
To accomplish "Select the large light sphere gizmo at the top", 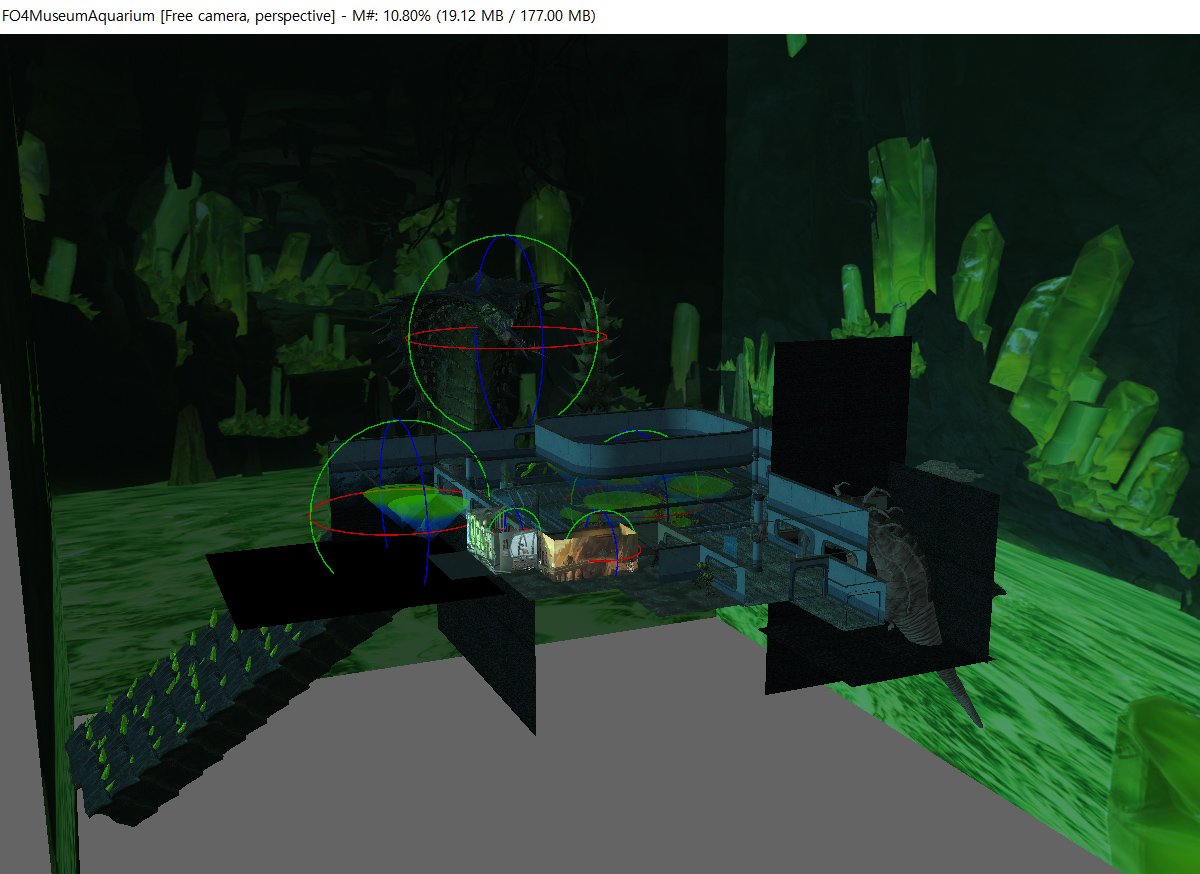I will click(508, 334).
